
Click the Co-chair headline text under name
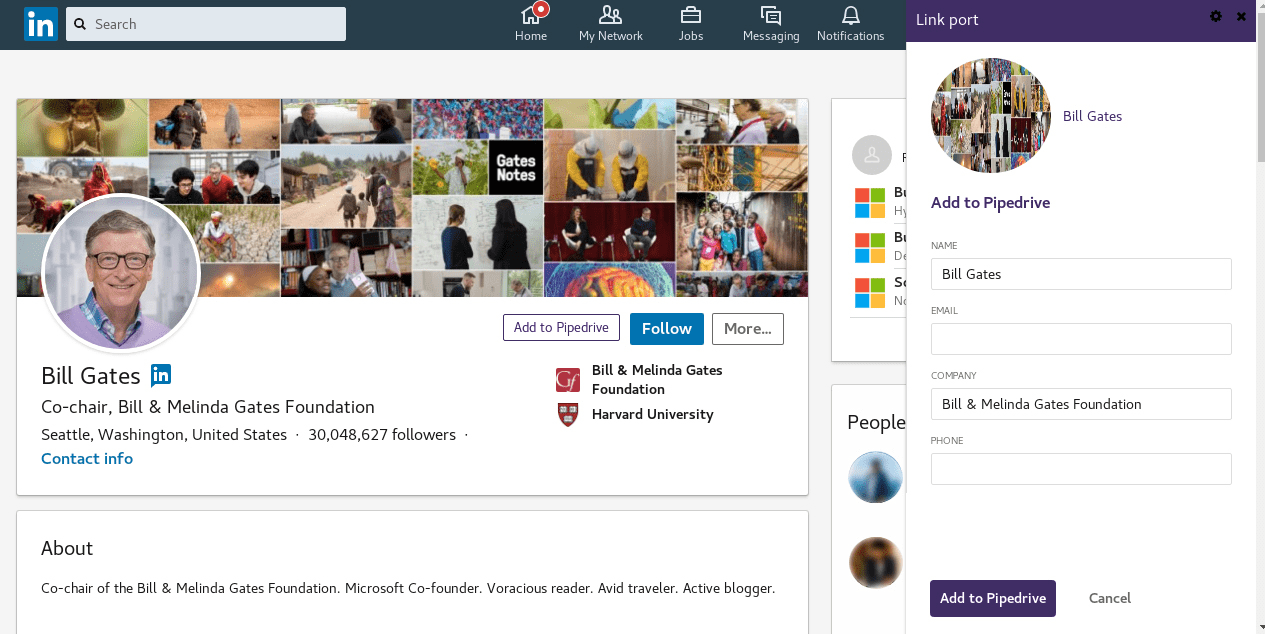pos(208,407)
